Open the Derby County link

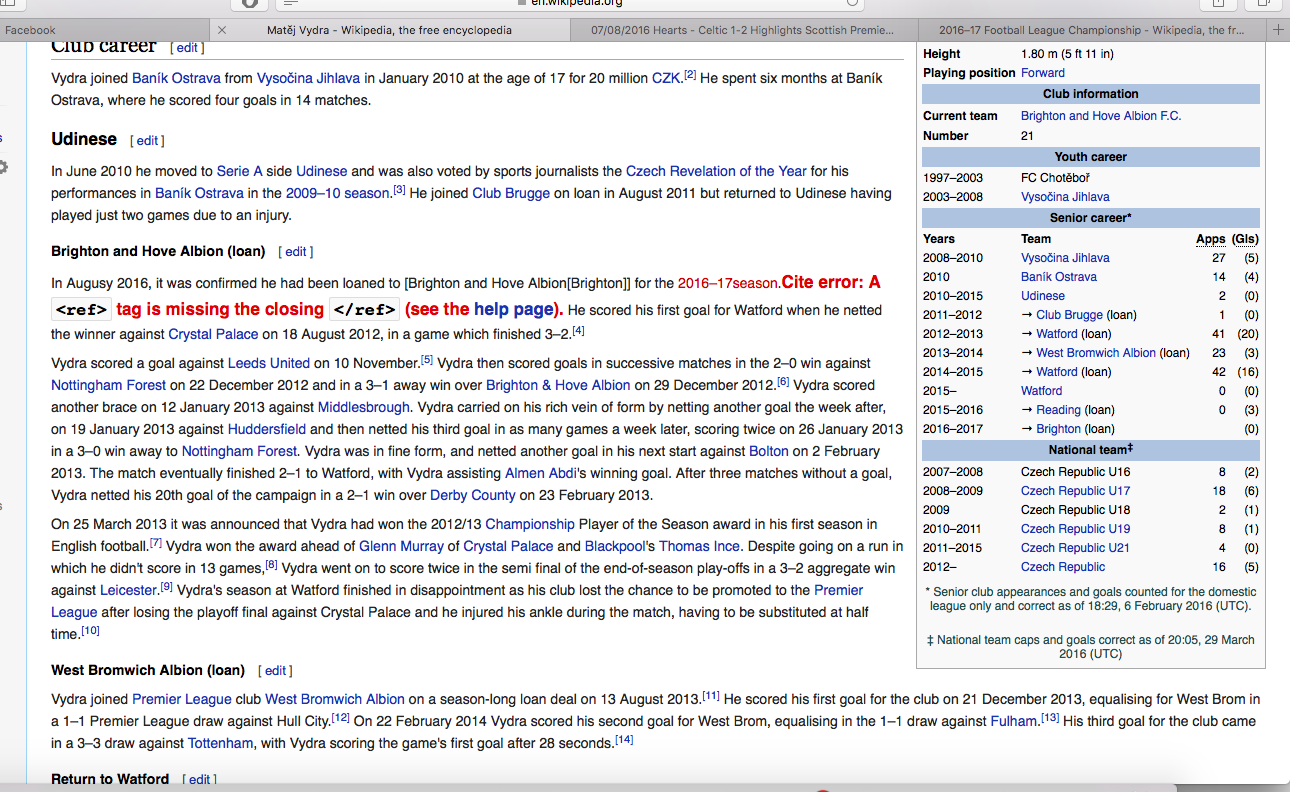click(473, 496)
